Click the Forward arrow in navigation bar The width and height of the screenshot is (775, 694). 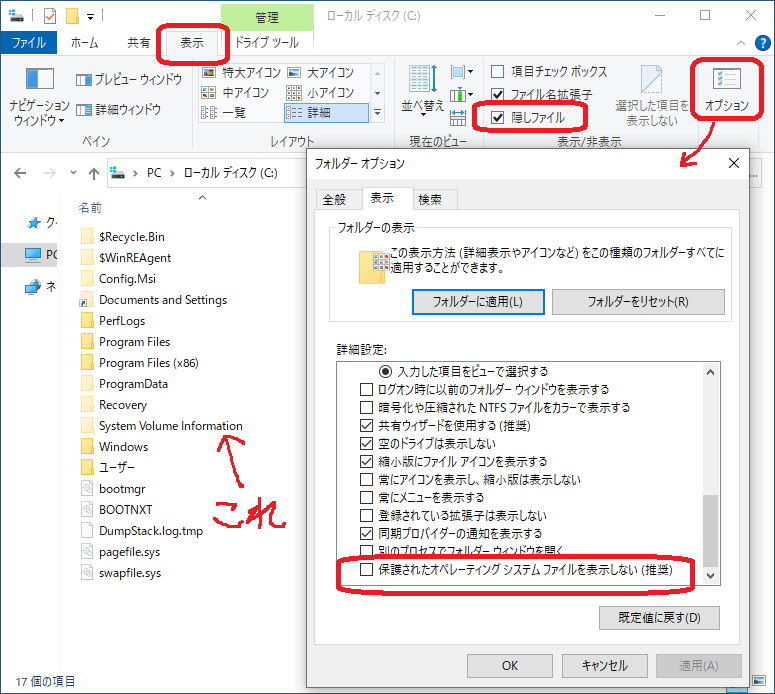click(49, 173)
